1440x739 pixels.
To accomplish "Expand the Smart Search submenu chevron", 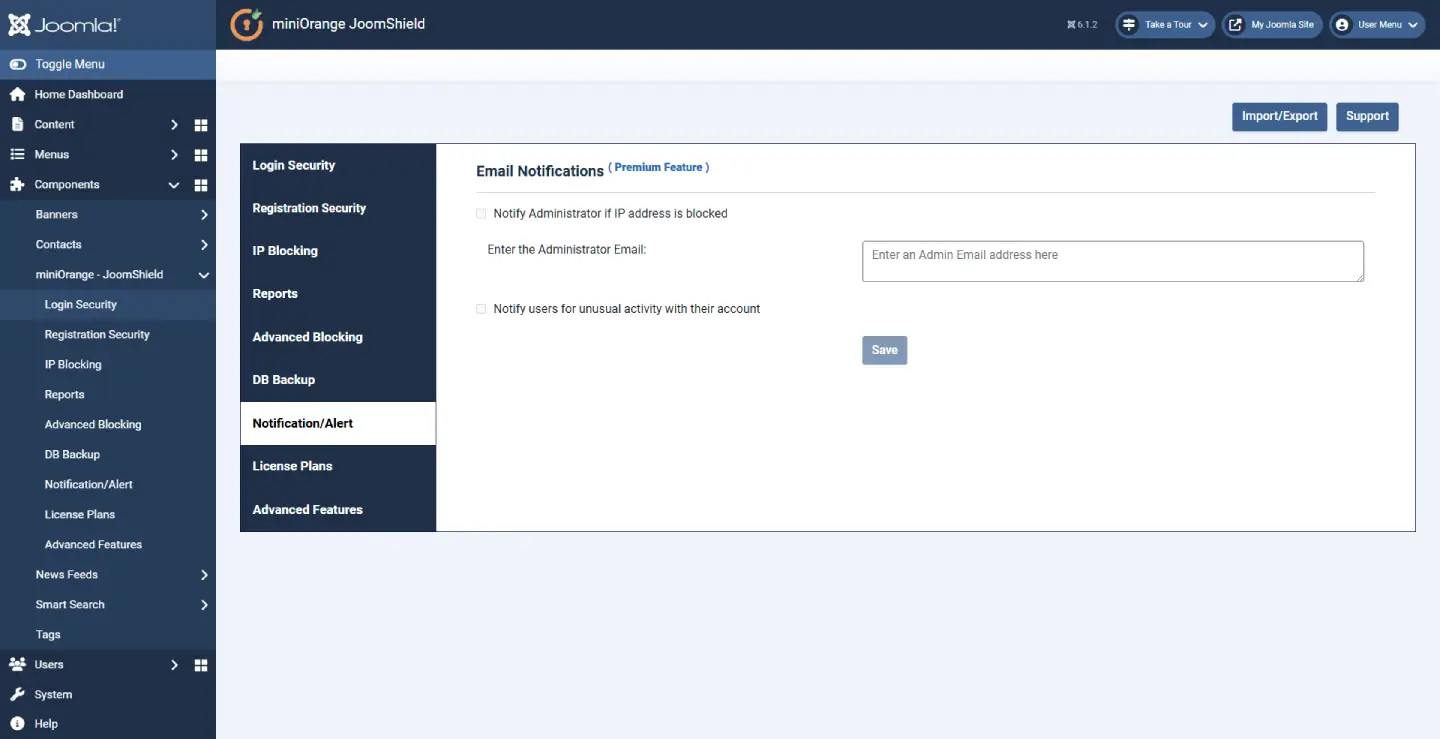I will pos(204,605).
